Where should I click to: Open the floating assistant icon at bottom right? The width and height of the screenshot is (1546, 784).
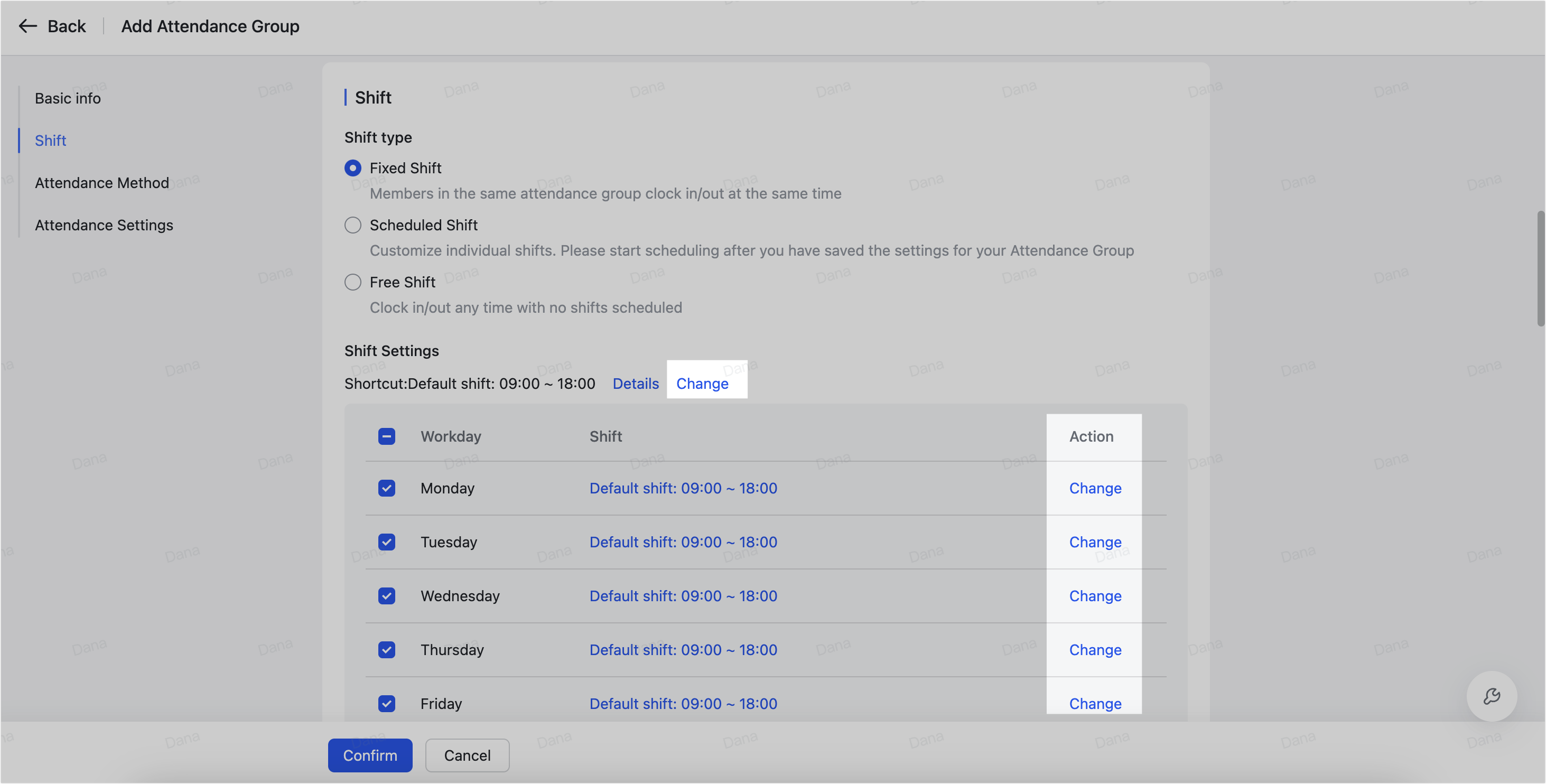tap(1492, 696)
